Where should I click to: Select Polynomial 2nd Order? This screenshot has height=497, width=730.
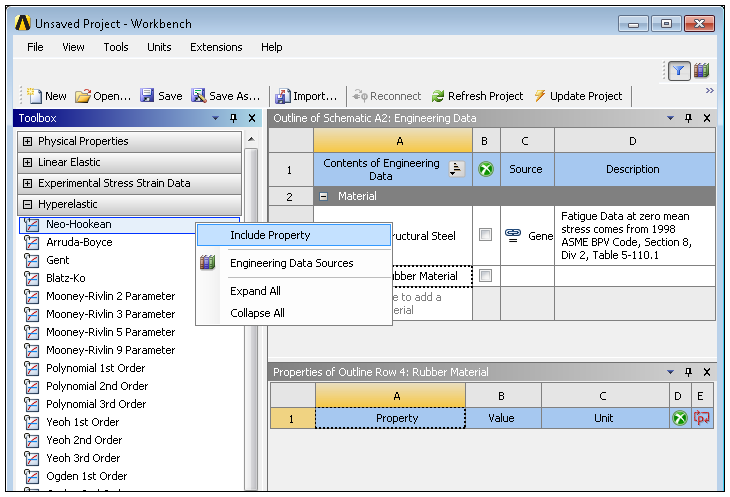[97, 386]
